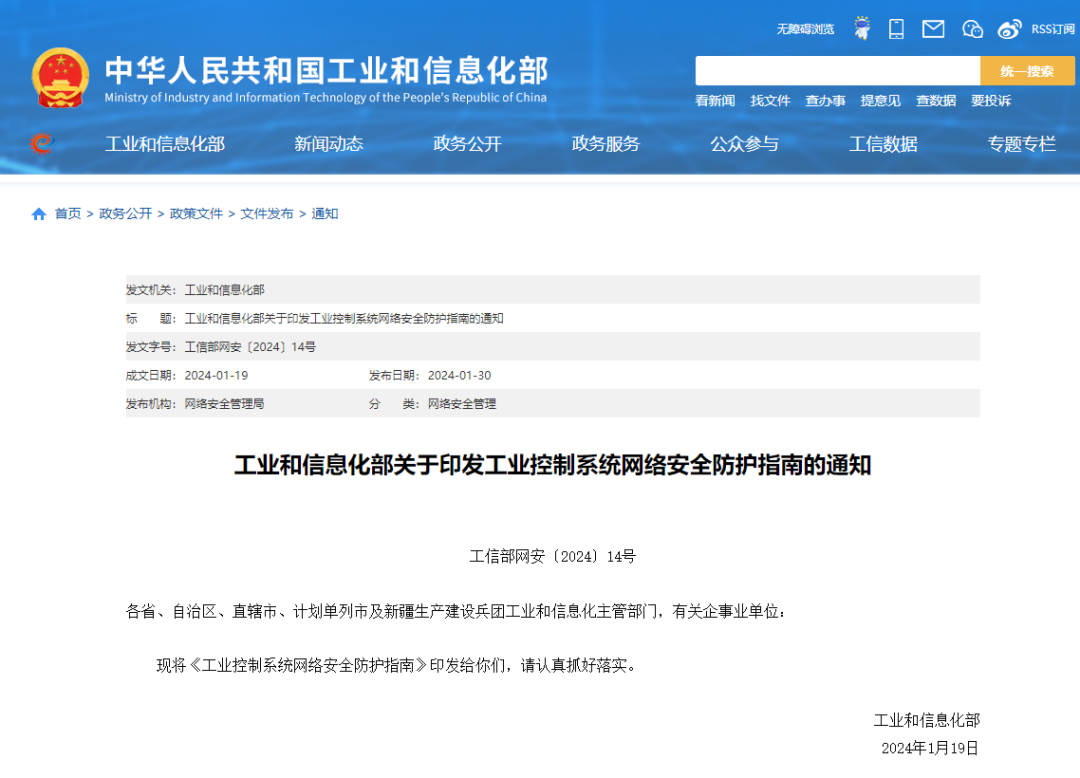
Task: Open the accessibility robot assistant icon
Action: [862, 28]
